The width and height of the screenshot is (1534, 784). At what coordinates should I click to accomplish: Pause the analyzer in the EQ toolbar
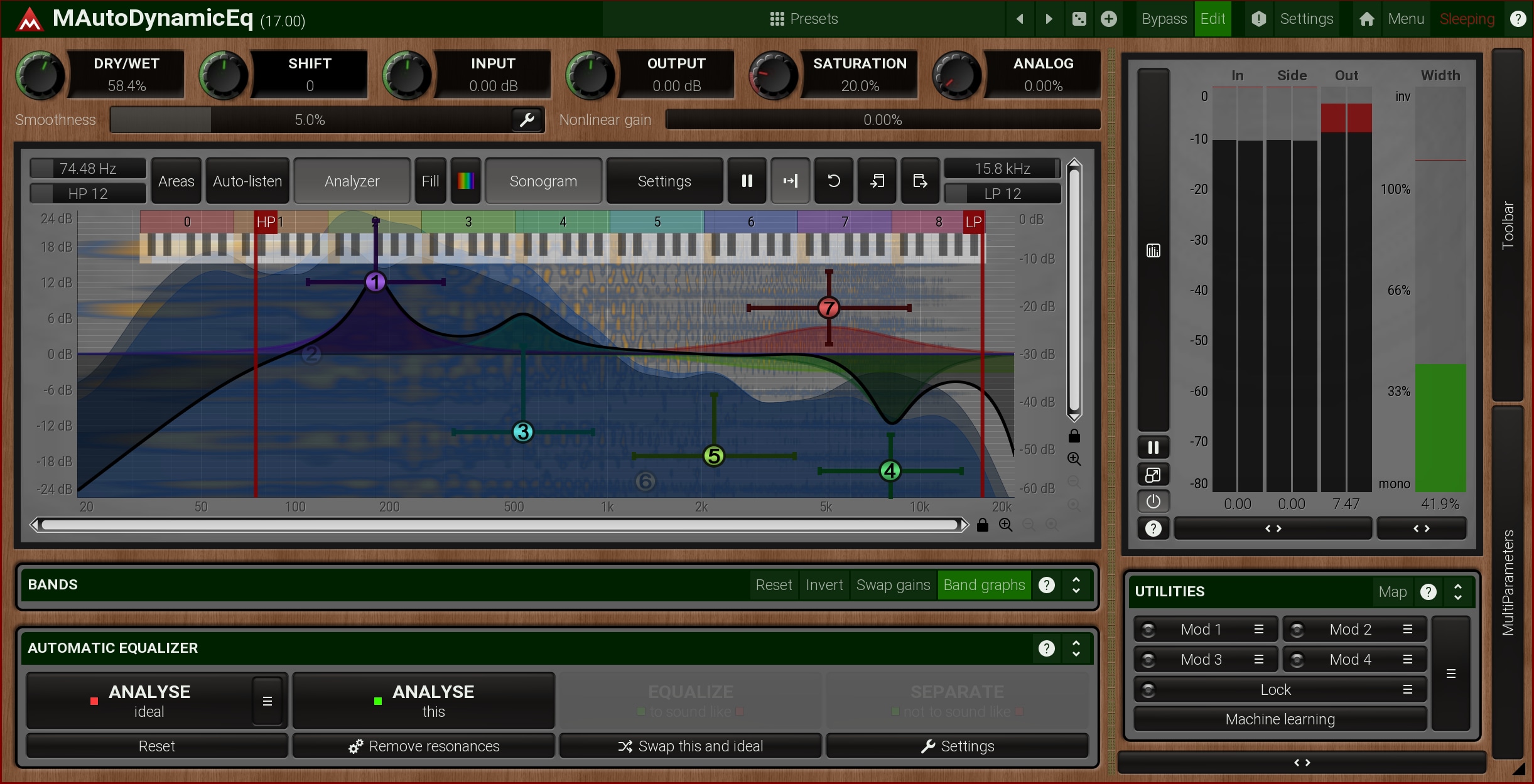(x=747, y=181)
